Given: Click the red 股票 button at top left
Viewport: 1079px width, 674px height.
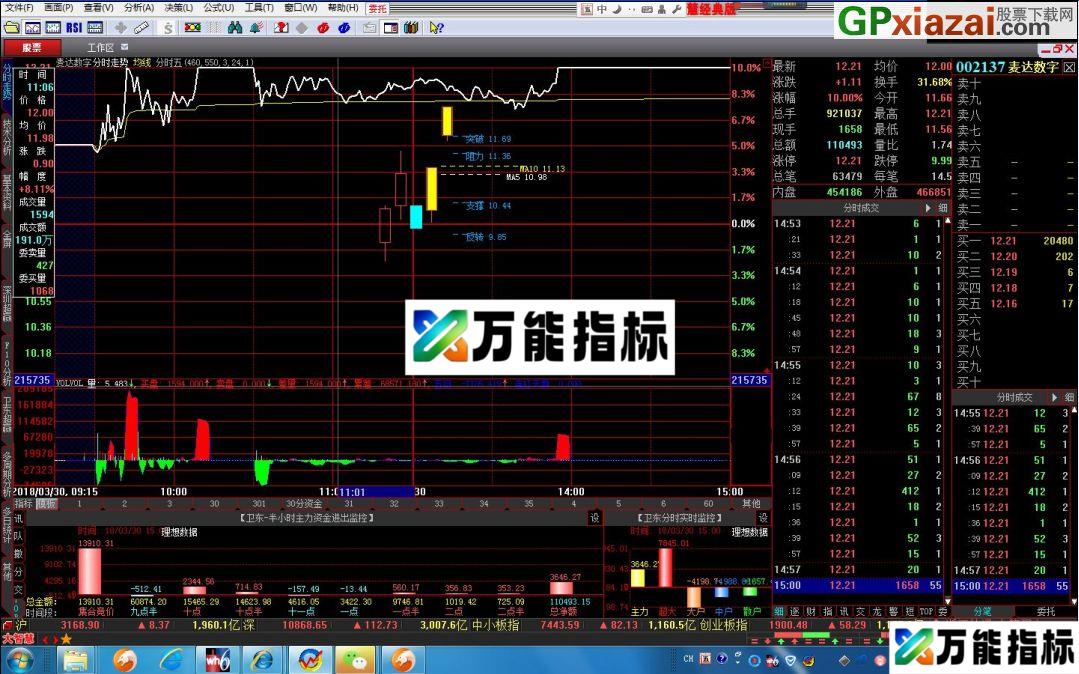Looking at the screenshot, I should click(33, 46).
